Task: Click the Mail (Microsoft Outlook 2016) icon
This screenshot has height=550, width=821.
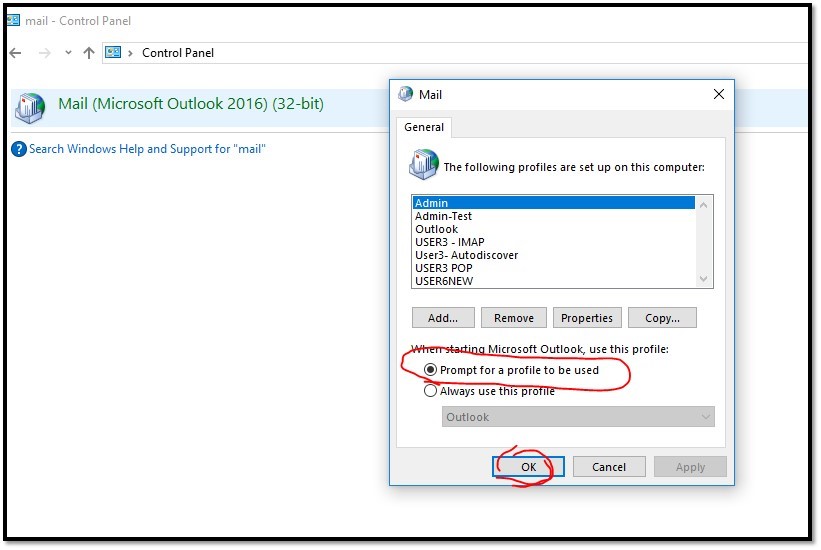Action: coord(30,107)
